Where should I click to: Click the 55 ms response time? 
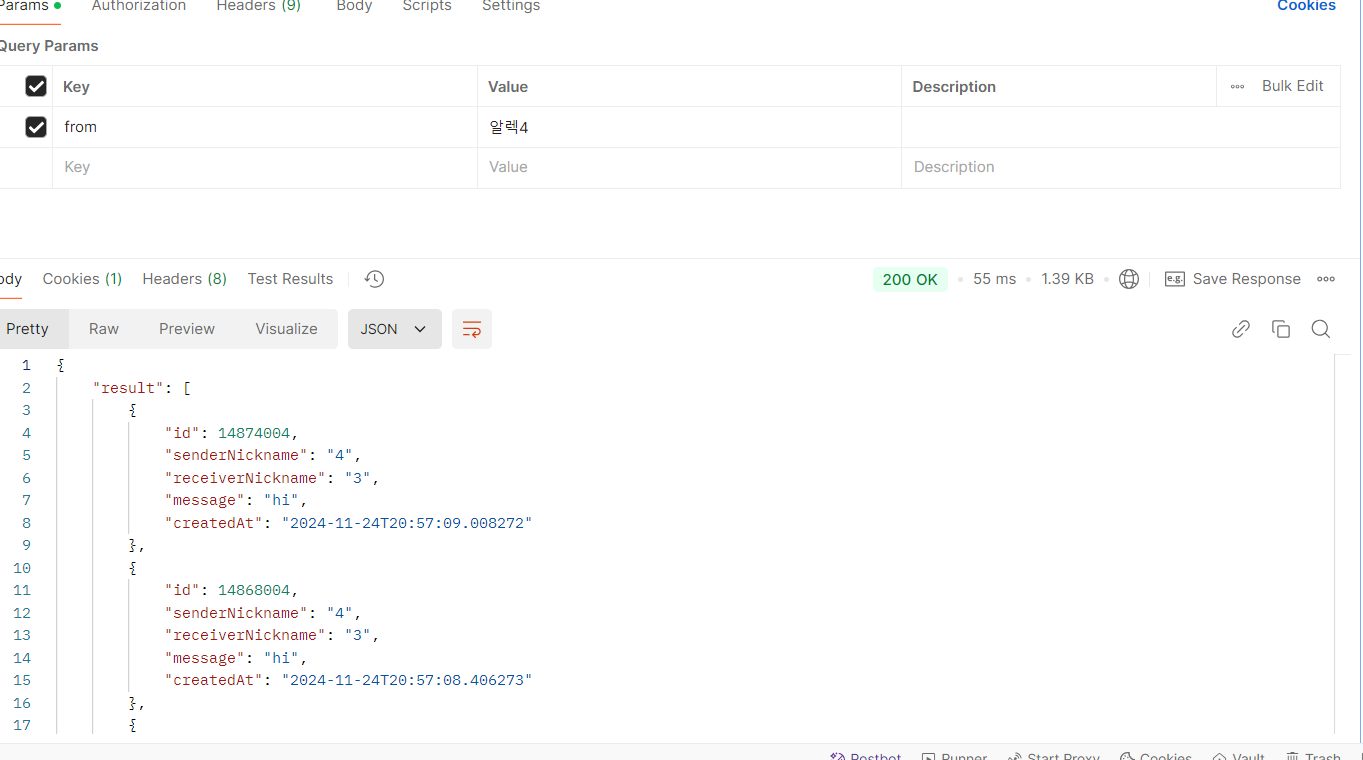[995, 279]
